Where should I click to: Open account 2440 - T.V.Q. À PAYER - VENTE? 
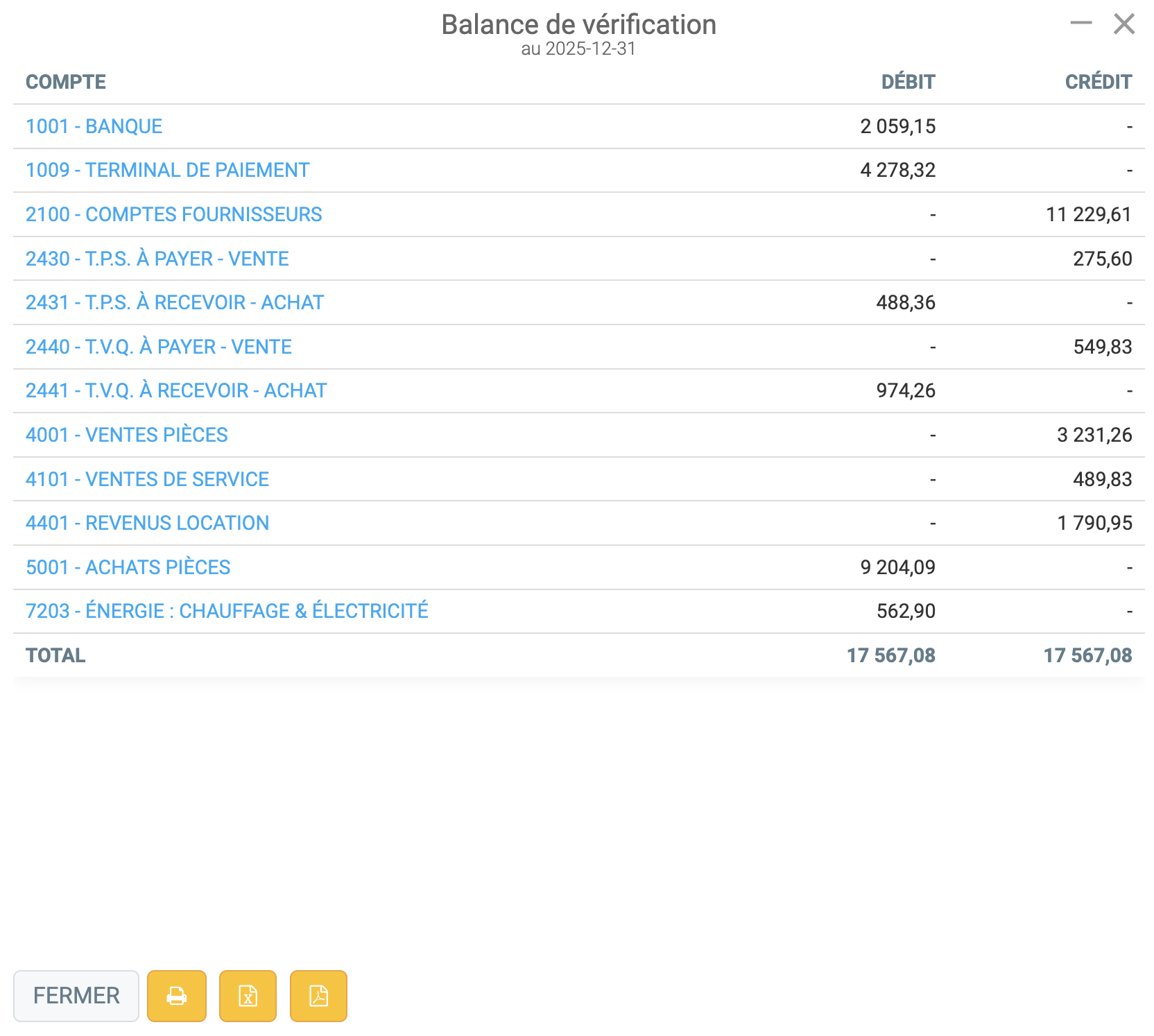click(158, 347)
